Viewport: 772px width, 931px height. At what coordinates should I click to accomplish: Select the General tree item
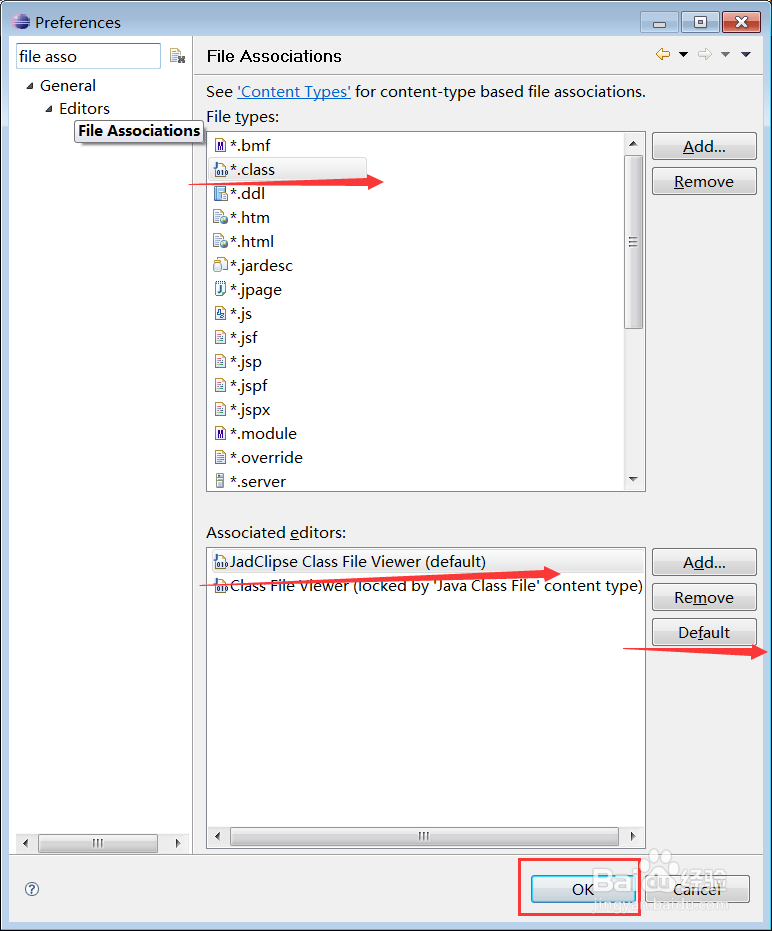[x=68, y=86]
